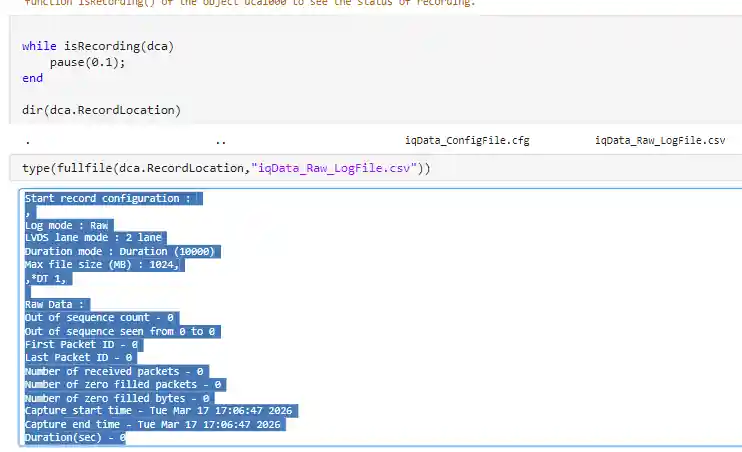
Task: Click the 'Last Packet ID - 0' line
Action: pos(80,357)
